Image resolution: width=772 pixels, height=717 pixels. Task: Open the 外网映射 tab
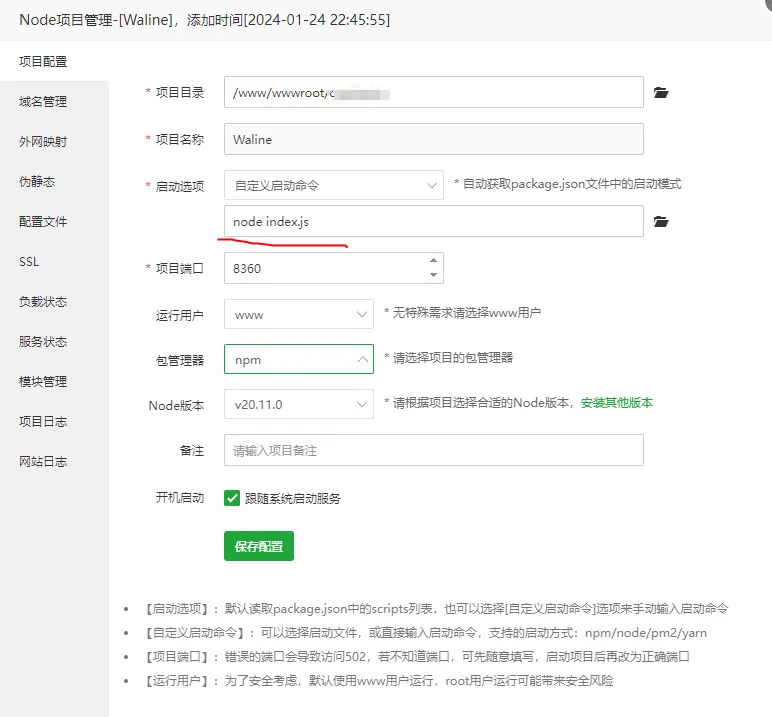43,142
